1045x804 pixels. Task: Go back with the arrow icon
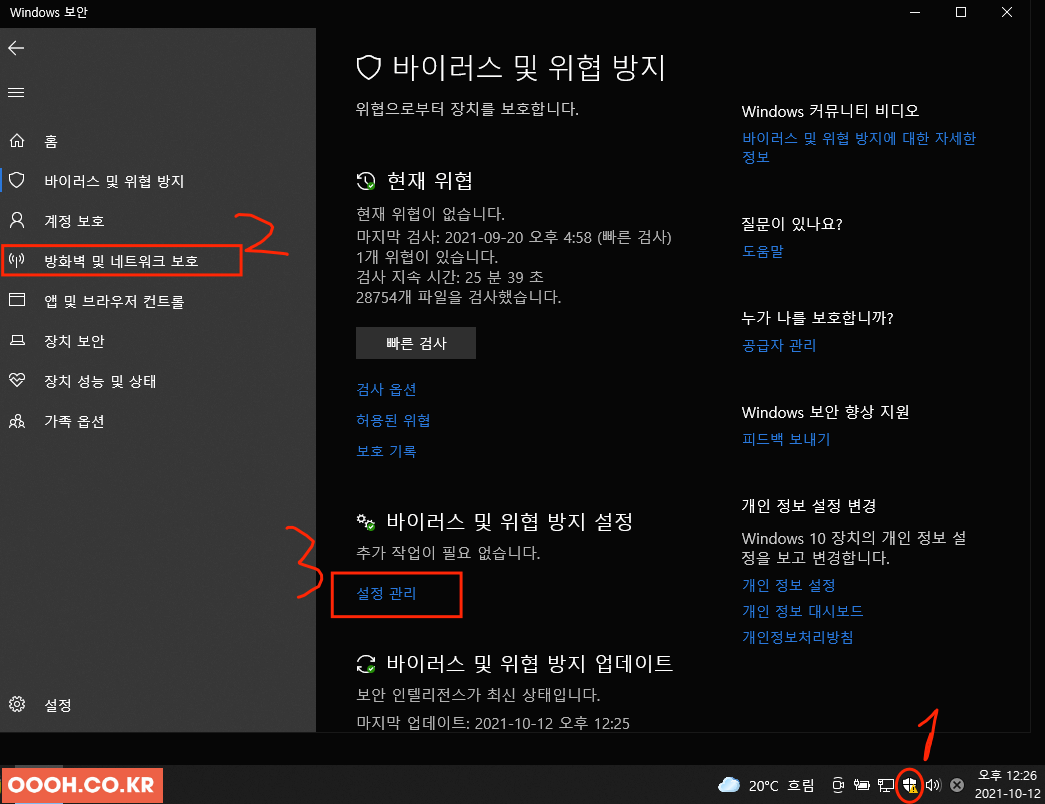pos(16,48)
